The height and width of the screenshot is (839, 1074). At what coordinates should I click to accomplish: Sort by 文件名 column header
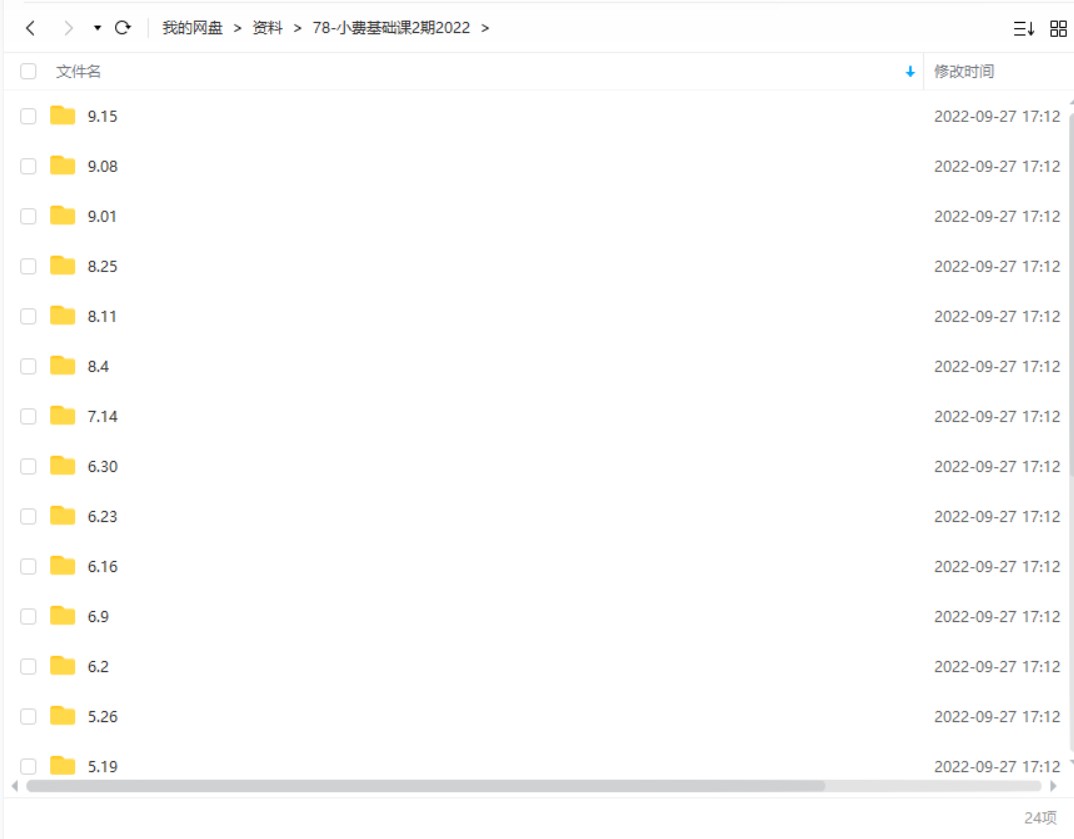coord(78,71)
